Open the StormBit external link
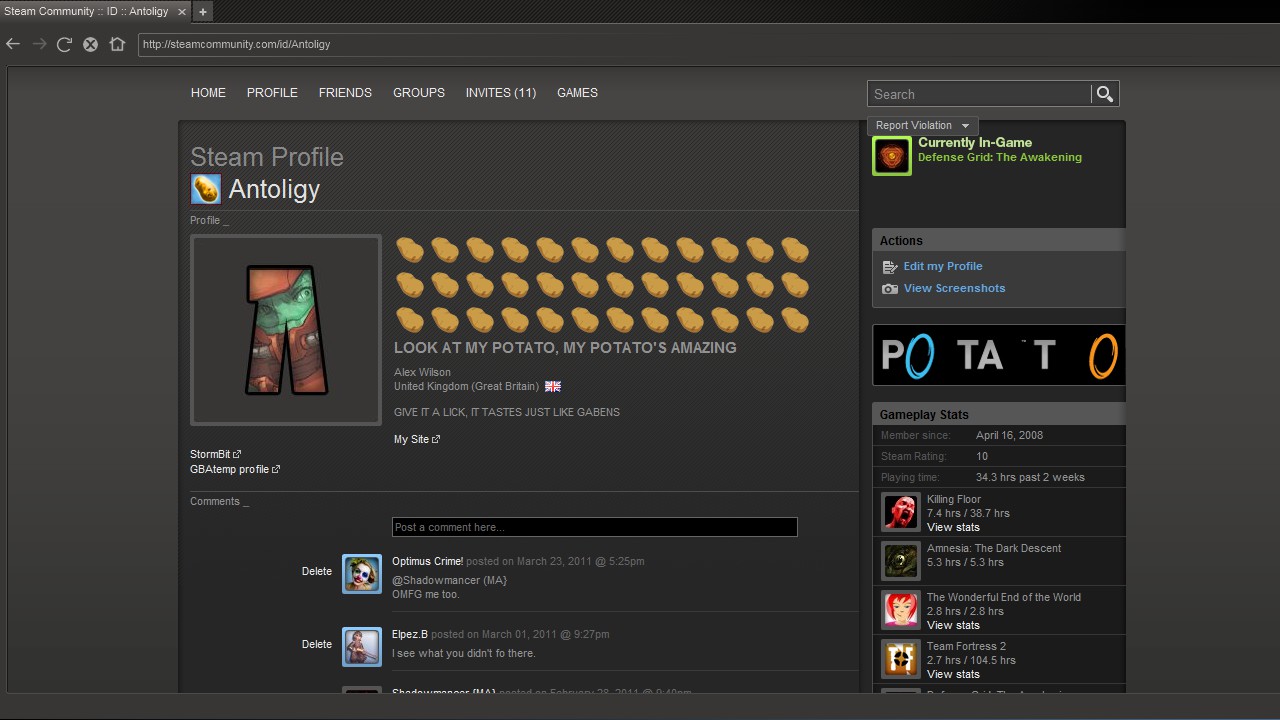The height and width of the screenshot is (720, 1280). (216, 455)
